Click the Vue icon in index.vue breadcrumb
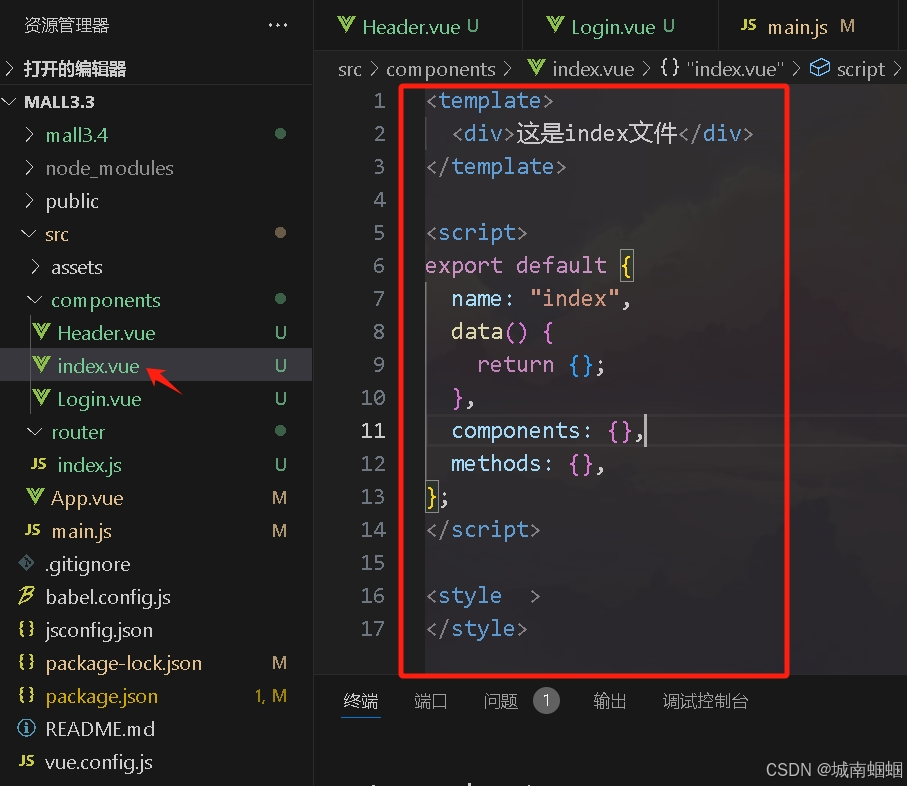 pyautogui.click(x=536, y=67)
